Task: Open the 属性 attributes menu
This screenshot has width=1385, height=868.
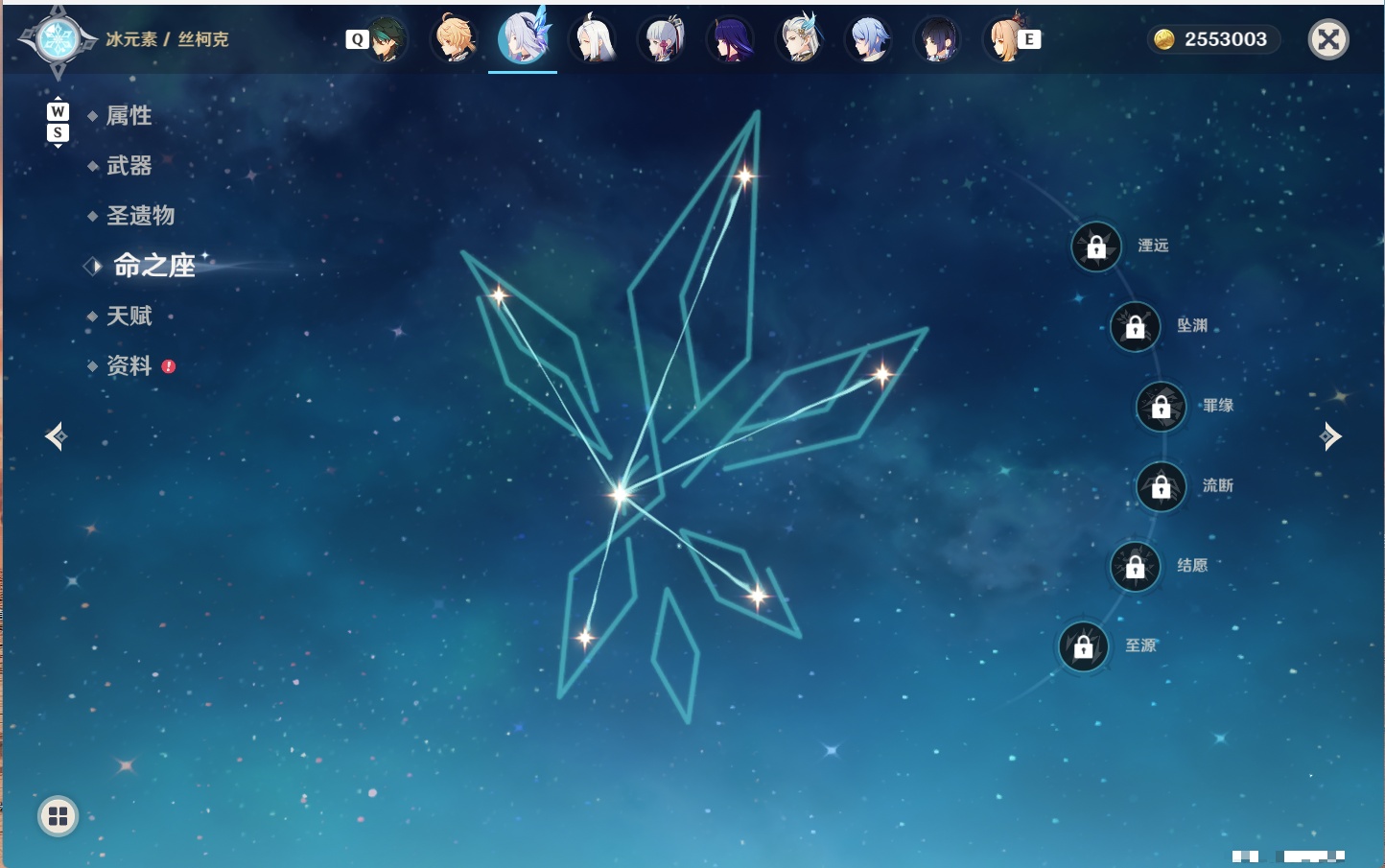Action: (x=129, y=116)
